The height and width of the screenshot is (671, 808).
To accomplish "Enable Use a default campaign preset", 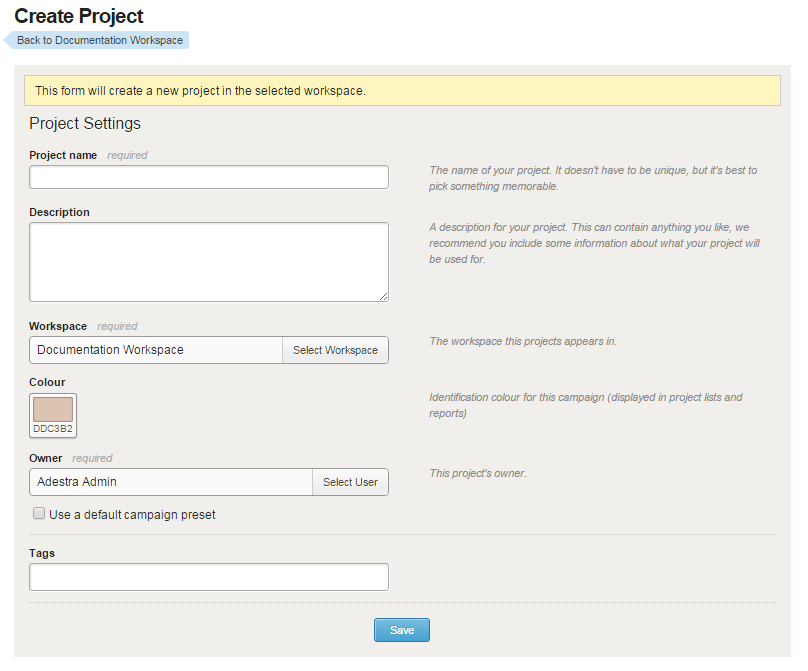I will click(39, 513).
